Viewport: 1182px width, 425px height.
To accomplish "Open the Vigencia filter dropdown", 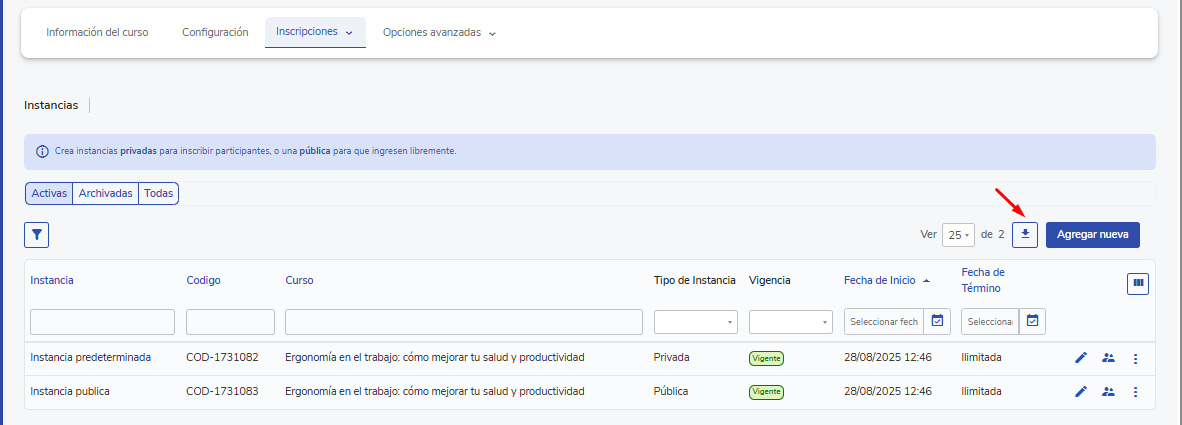I will [791, 322].
